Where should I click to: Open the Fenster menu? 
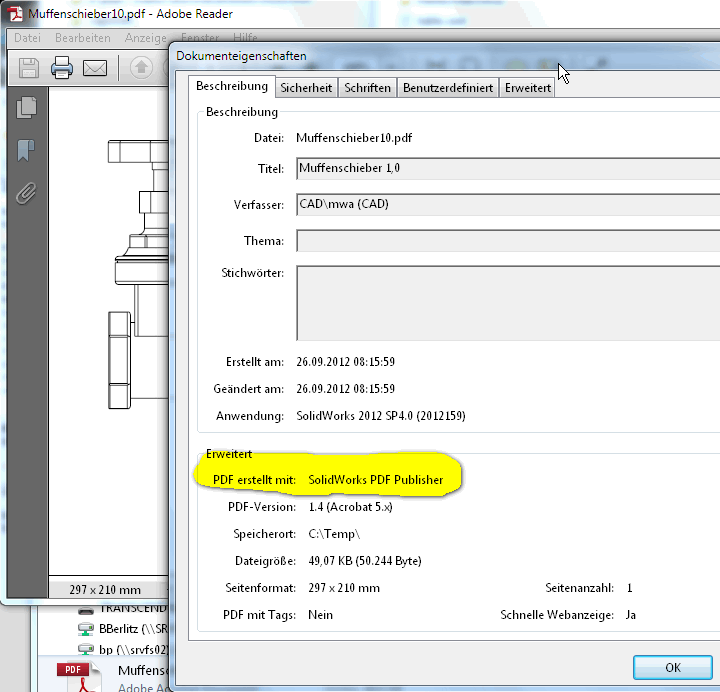[200, 37]
